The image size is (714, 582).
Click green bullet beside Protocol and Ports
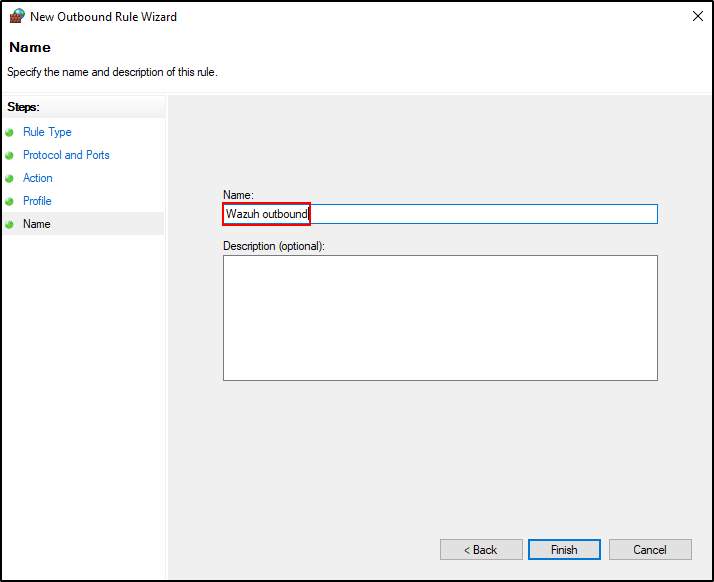click(x=10, y=156)
